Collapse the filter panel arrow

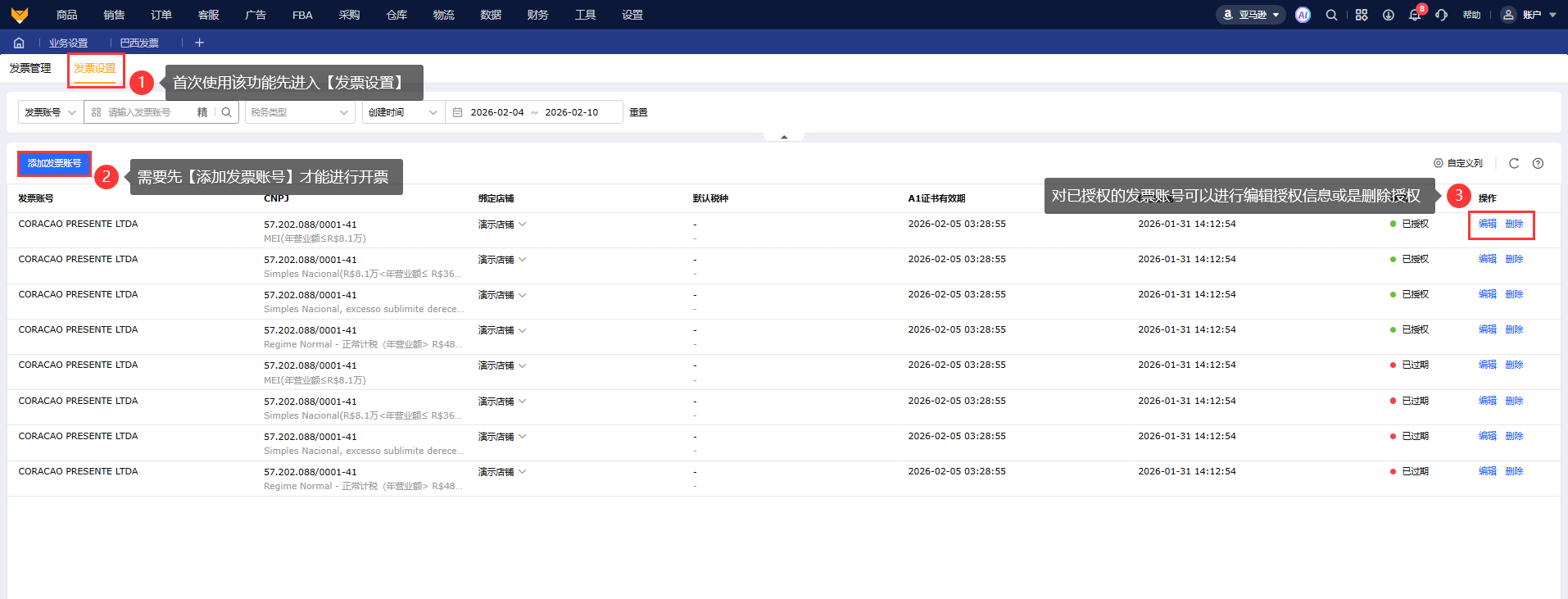click(x=784, y=137)
